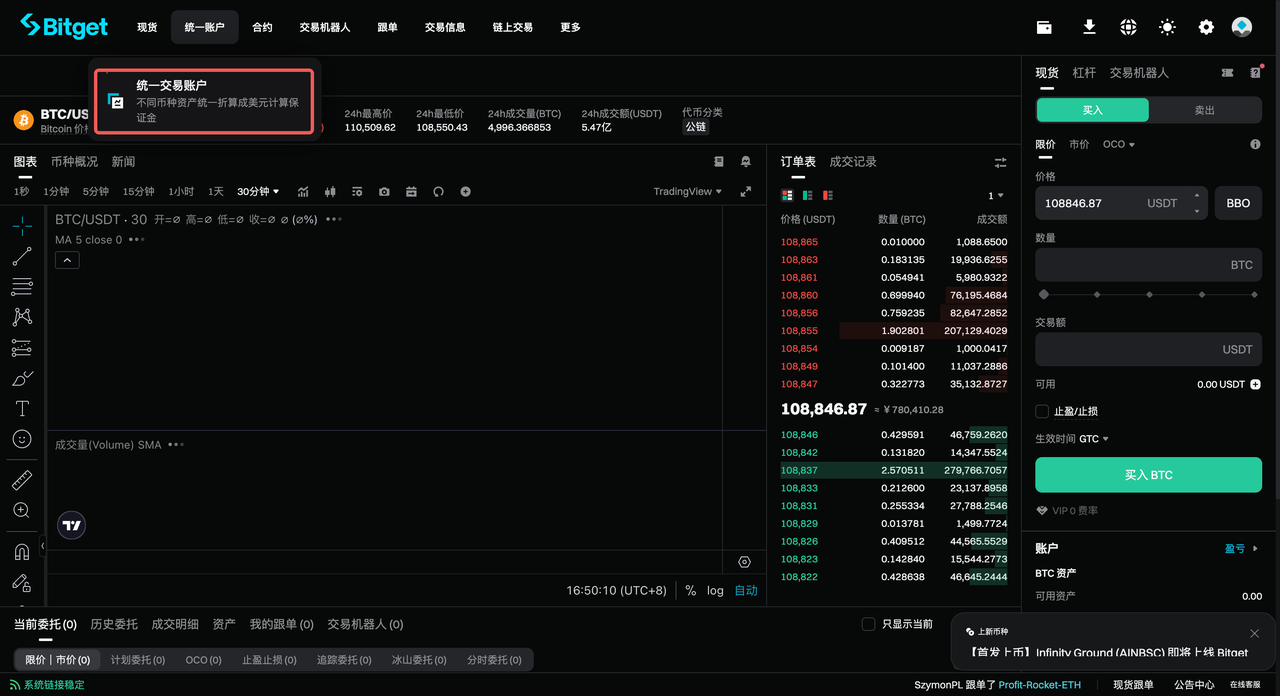Select the chart crosshair cursor tool

pyautogui.click(x=21, y=226)
